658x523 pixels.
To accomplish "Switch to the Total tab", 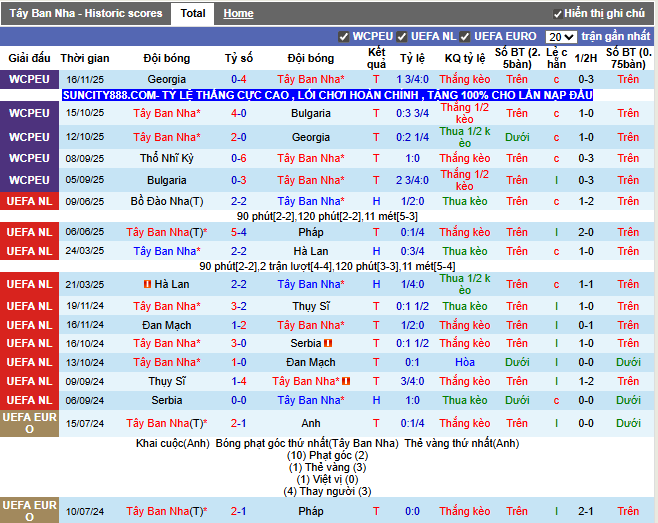I will click(x=193, y=13).
